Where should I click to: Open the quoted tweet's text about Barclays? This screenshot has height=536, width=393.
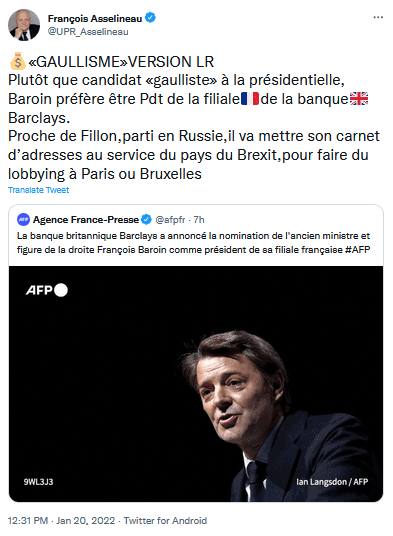[193, 243]
